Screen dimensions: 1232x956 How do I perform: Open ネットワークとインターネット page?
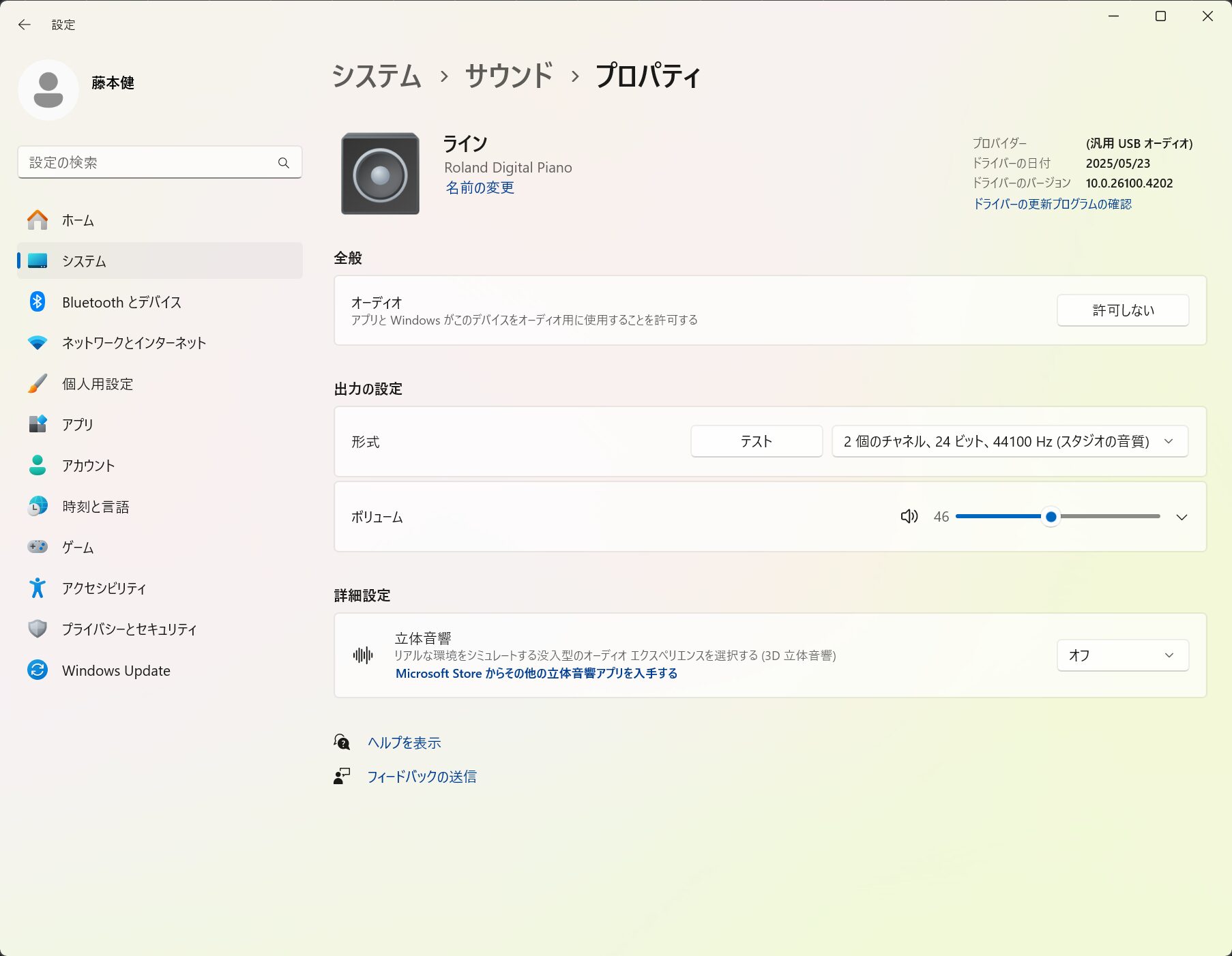pos(160,343)
